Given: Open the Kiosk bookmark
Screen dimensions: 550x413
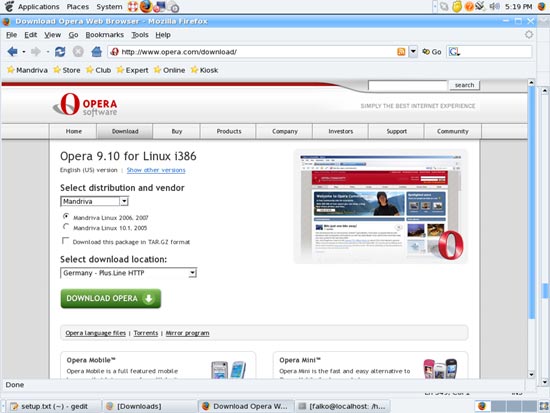Looking at the screenshot, I should (x=204, y=70).
